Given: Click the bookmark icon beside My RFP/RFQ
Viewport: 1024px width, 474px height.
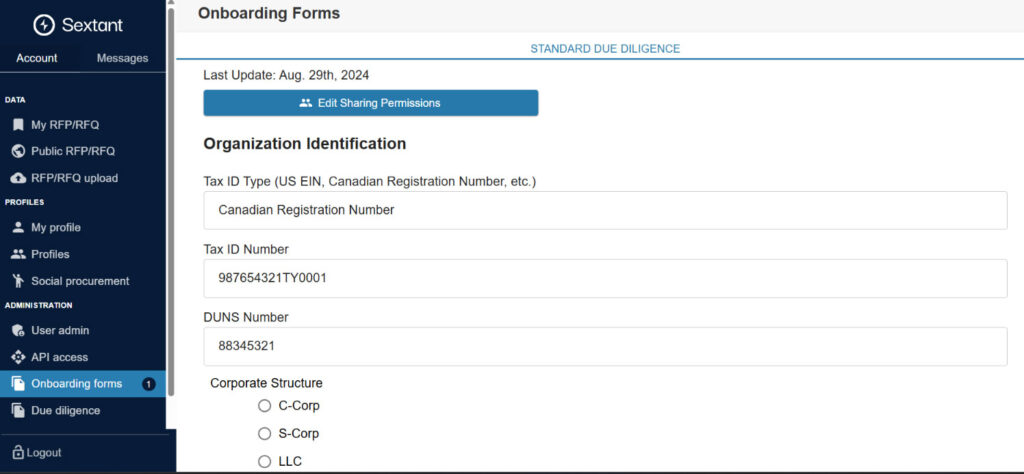Looking at the screenshot, I should (18, 125).
